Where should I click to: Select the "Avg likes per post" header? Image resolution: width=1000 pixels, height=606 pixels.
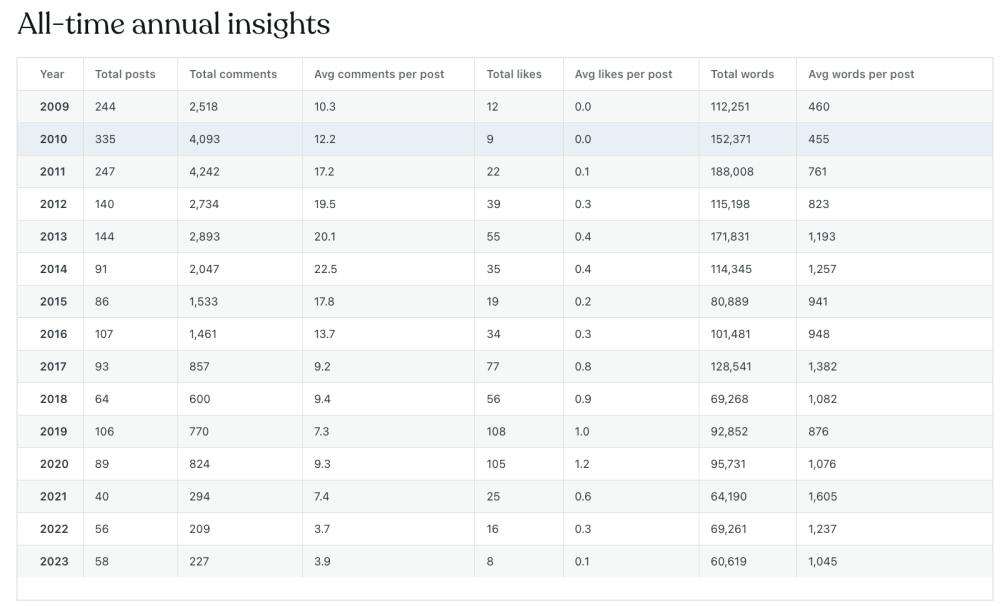click(x=623, y=74)
